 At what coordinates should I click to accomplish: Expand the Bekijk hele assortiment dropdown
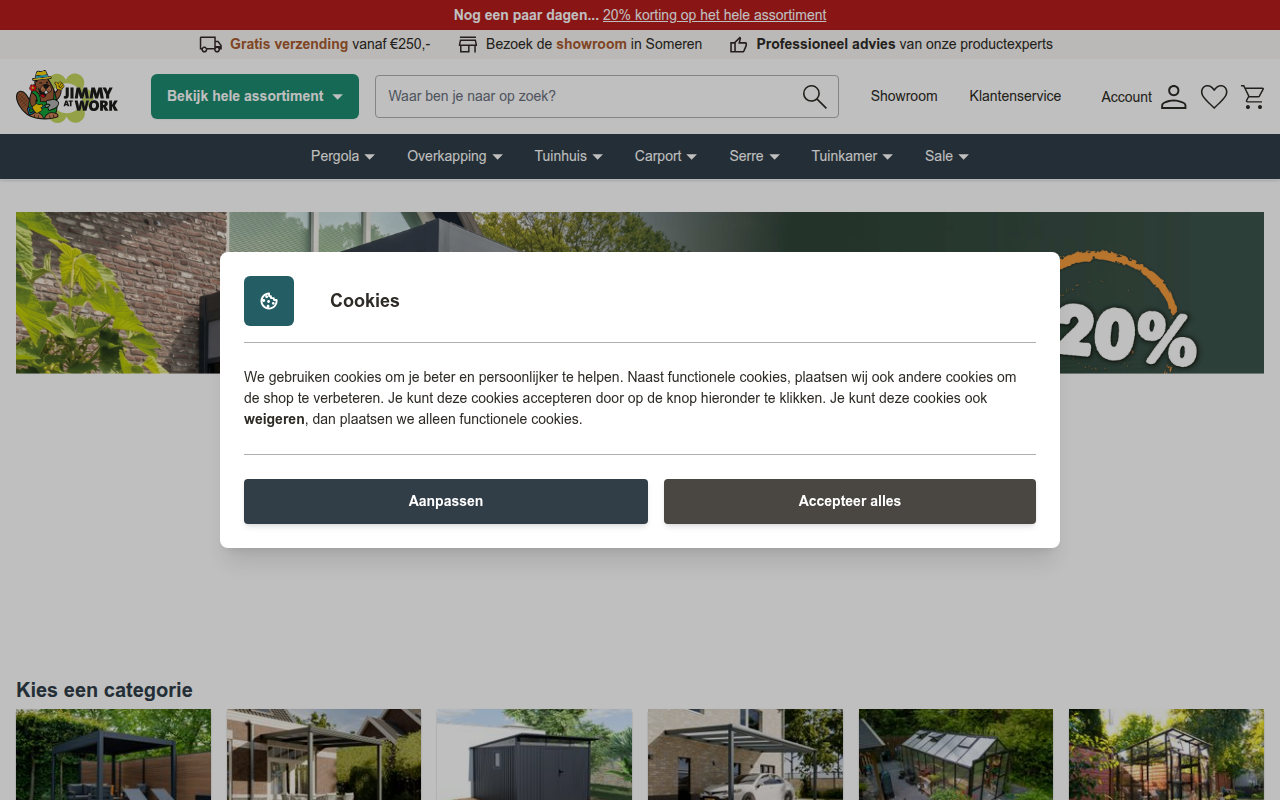coord(255,96)
